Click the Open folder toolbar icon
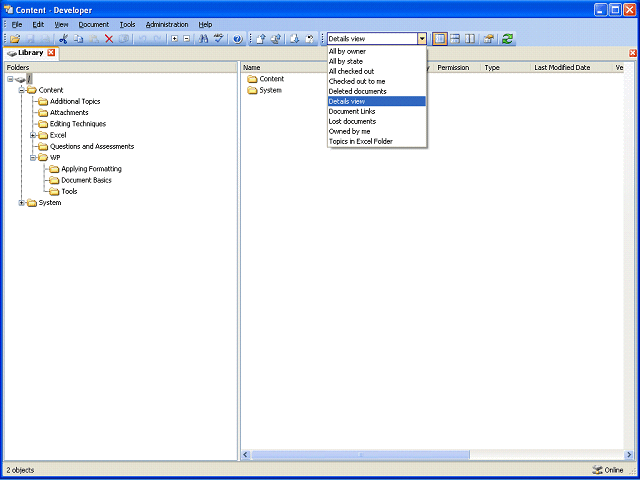640x480 pixels. pyautogui.click(x=15, y=39)
